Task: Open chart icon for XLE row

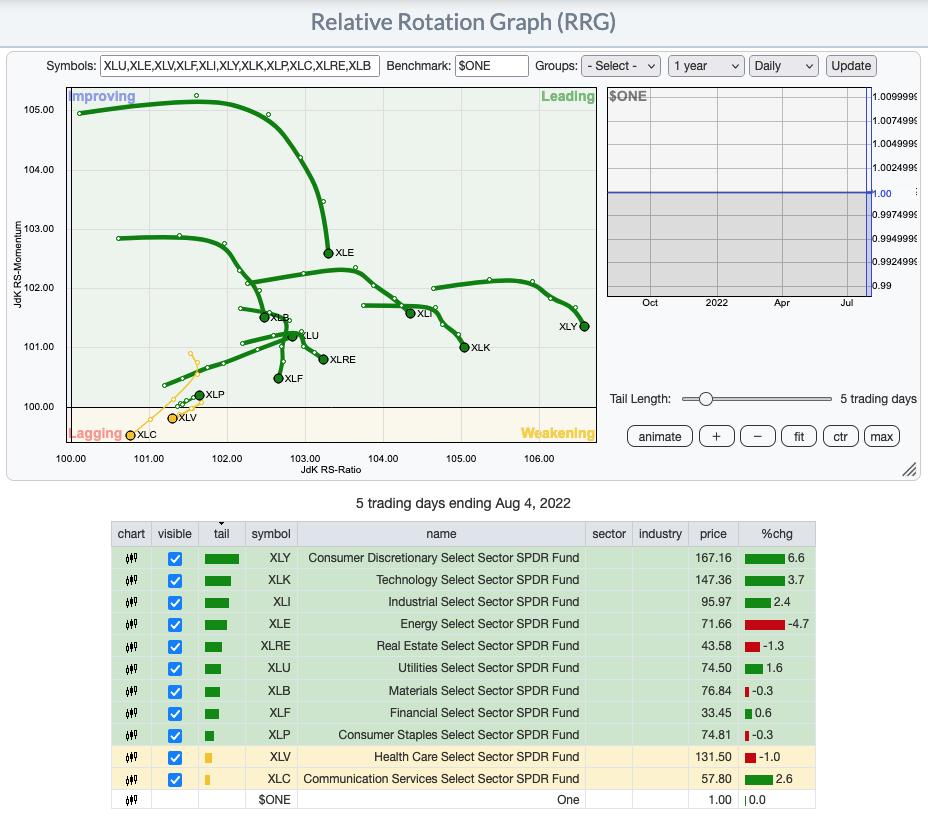Action: coord(131,624)
